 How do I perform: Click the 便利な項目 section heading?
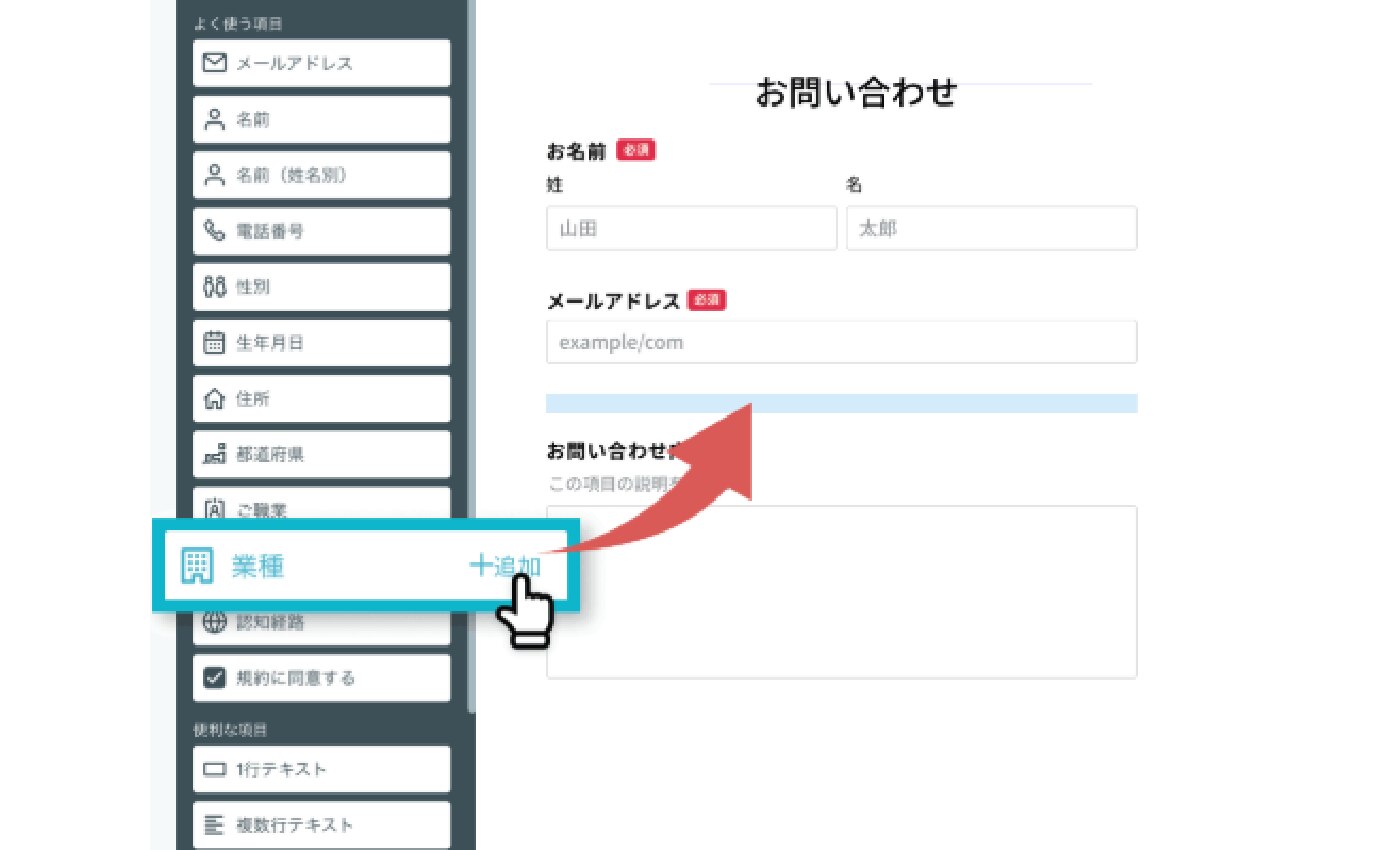point(231,729)
